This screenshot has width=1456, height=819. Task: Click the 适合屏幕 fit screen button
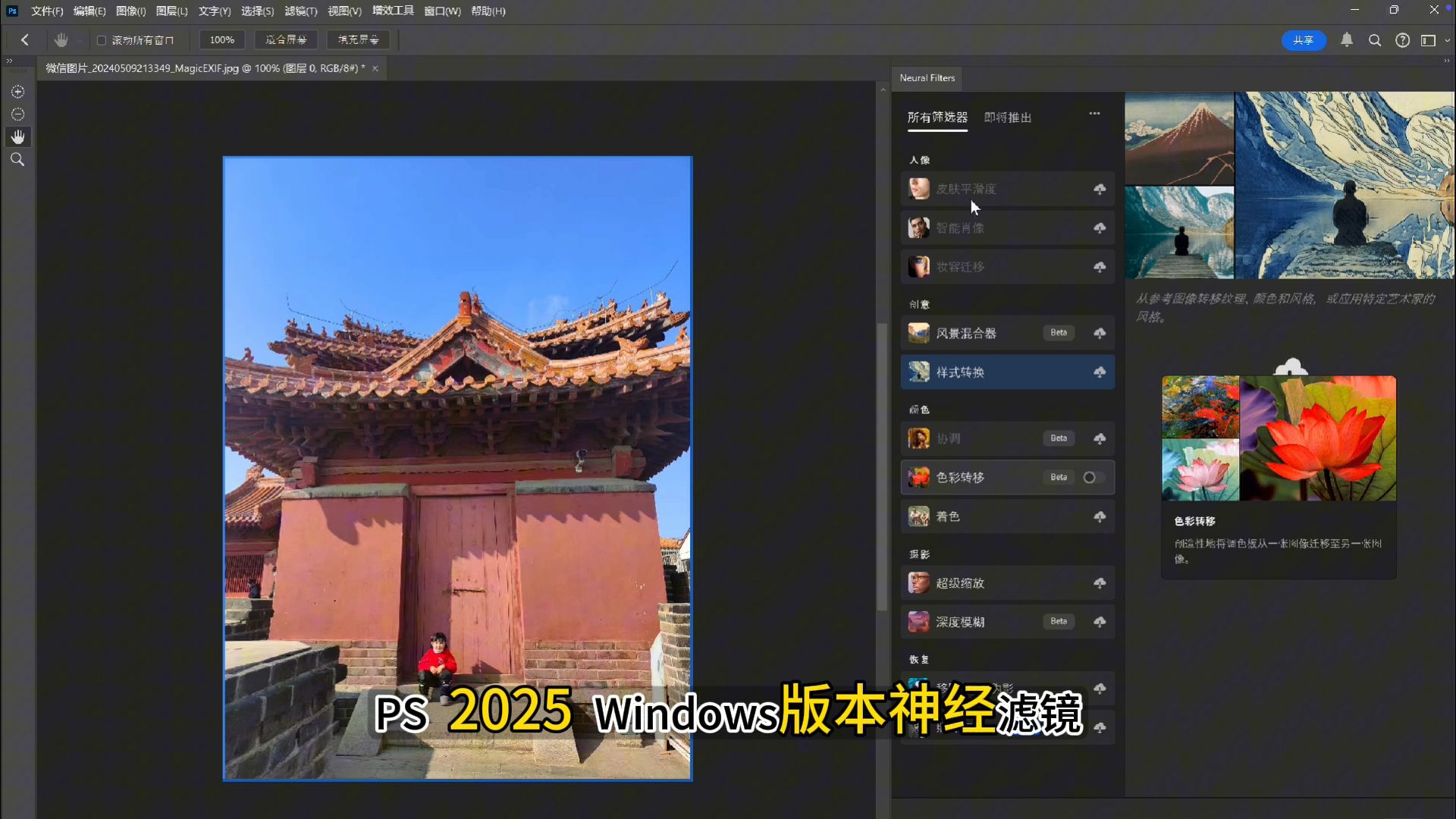tap(286, 40)
